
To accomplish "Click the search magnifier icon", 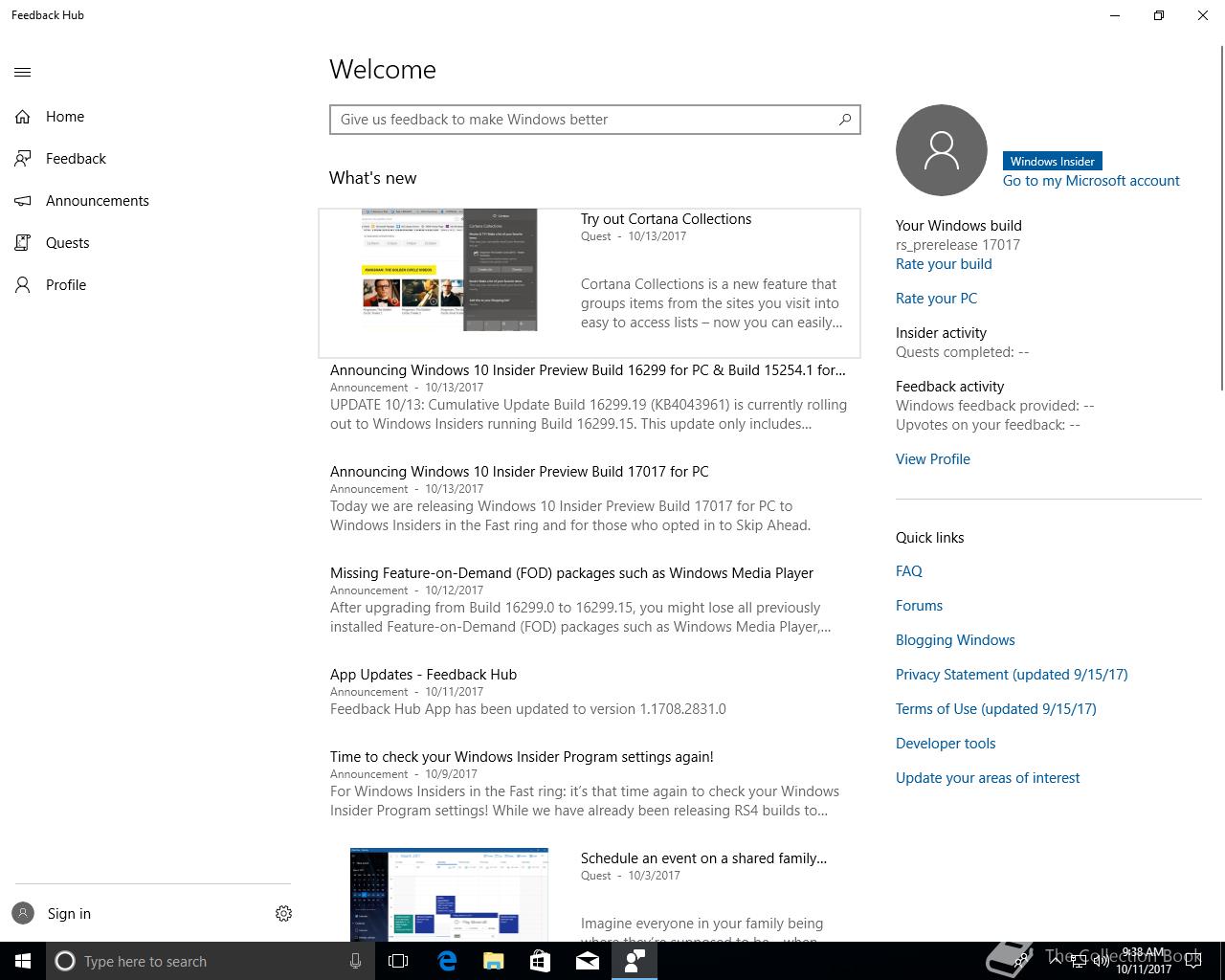I will (845, 120).
